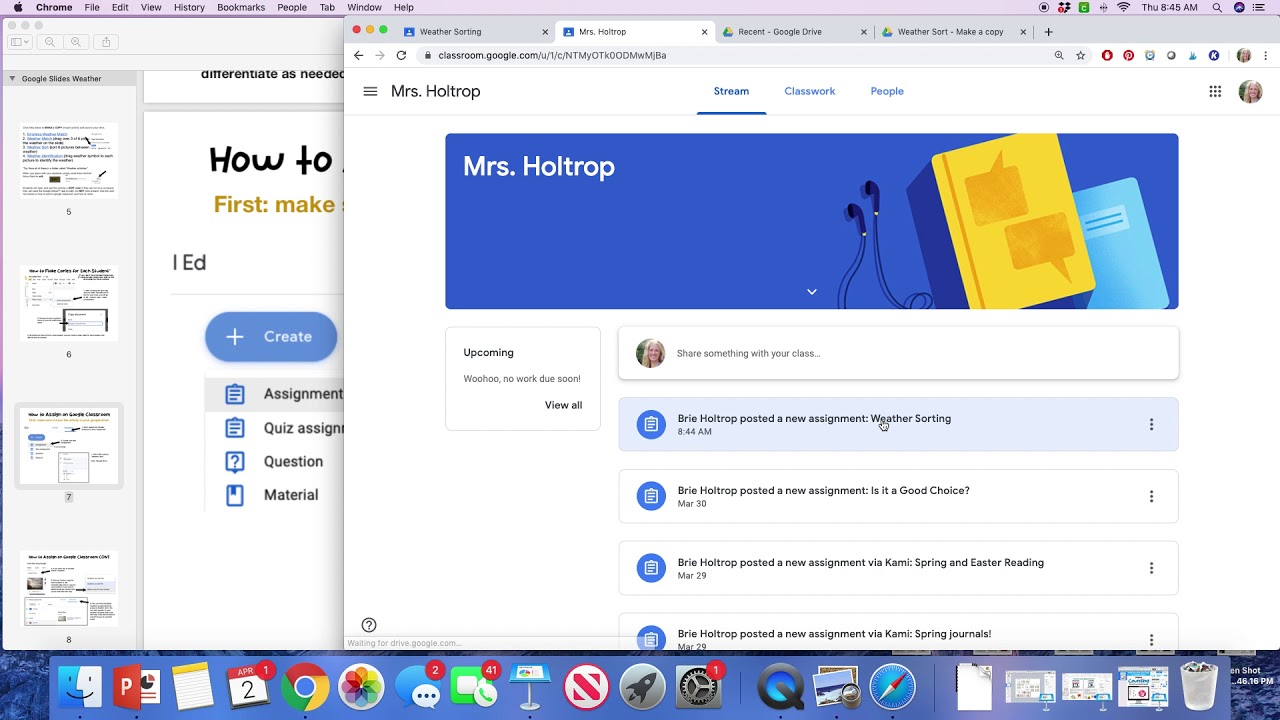Reload the Chrome page
The width and height of the screenshot is (1280, 720).
pyautogui.click(x=401, y=55)
